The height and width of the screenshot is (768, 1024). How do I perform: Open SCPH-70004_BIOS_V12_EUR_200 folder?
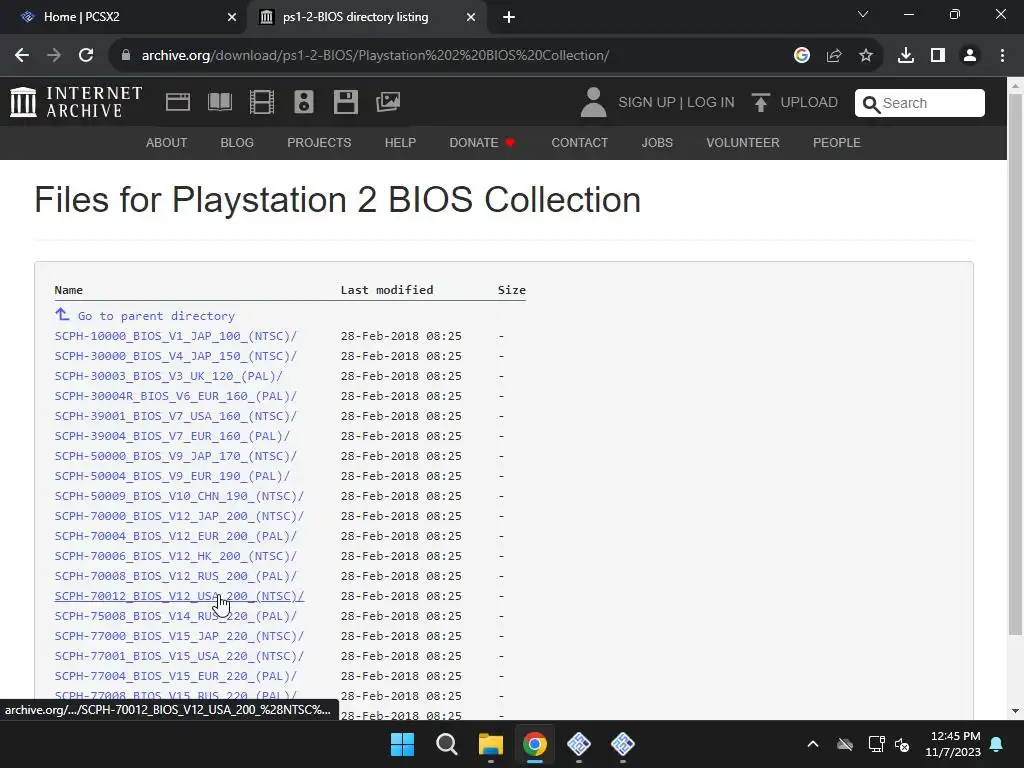tap(176, 536)
